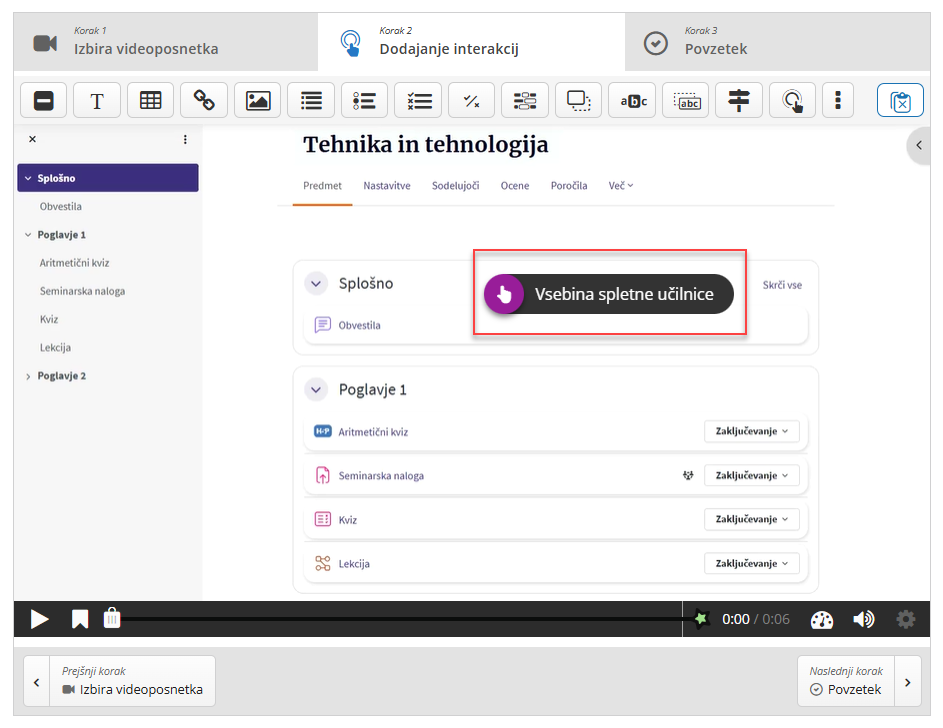Insert a Table interaction
The image size is (943, 728).
point(151,100)
